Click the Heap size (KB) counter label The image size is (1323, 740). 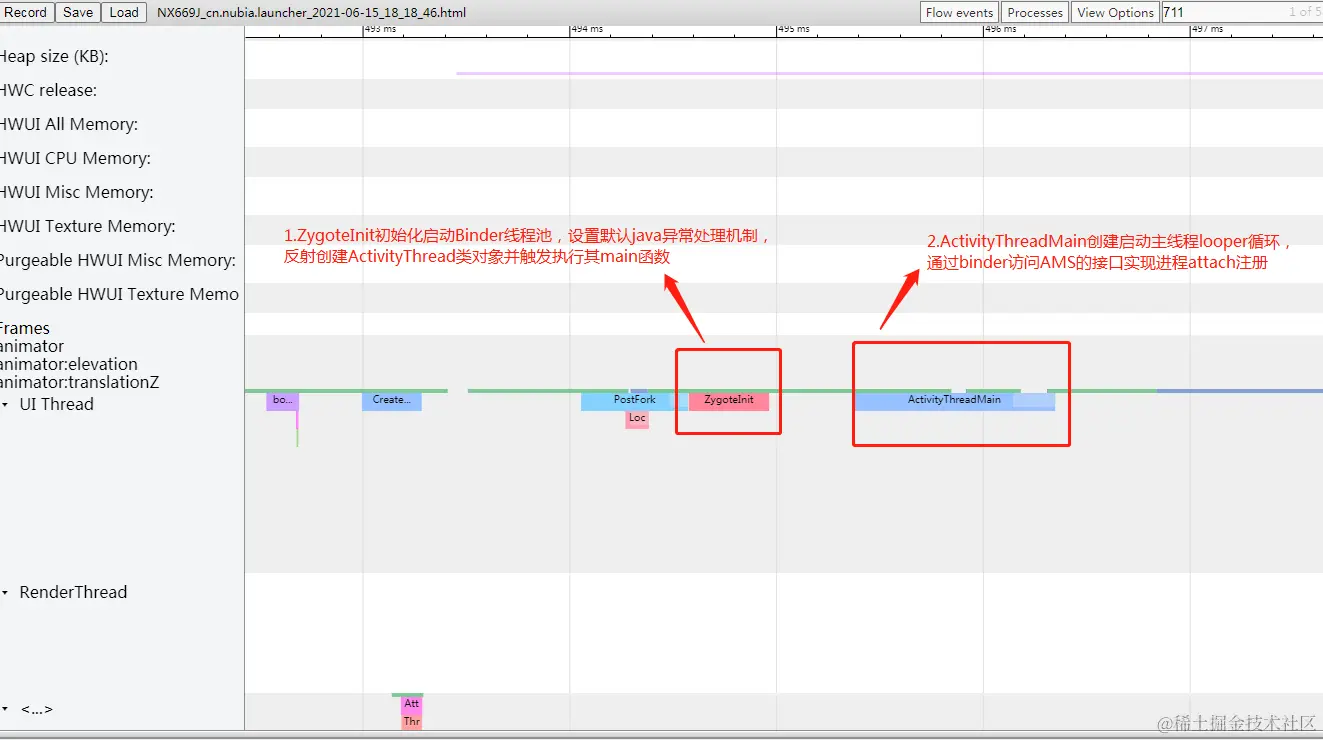pos(54,57)
